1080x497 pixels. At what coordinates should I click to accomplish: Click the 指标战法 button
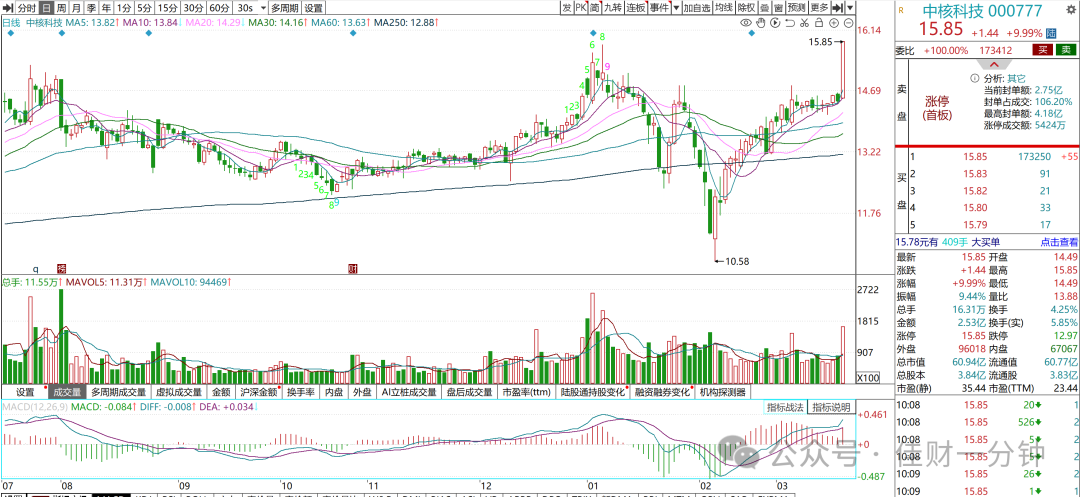tap(786, 407)
